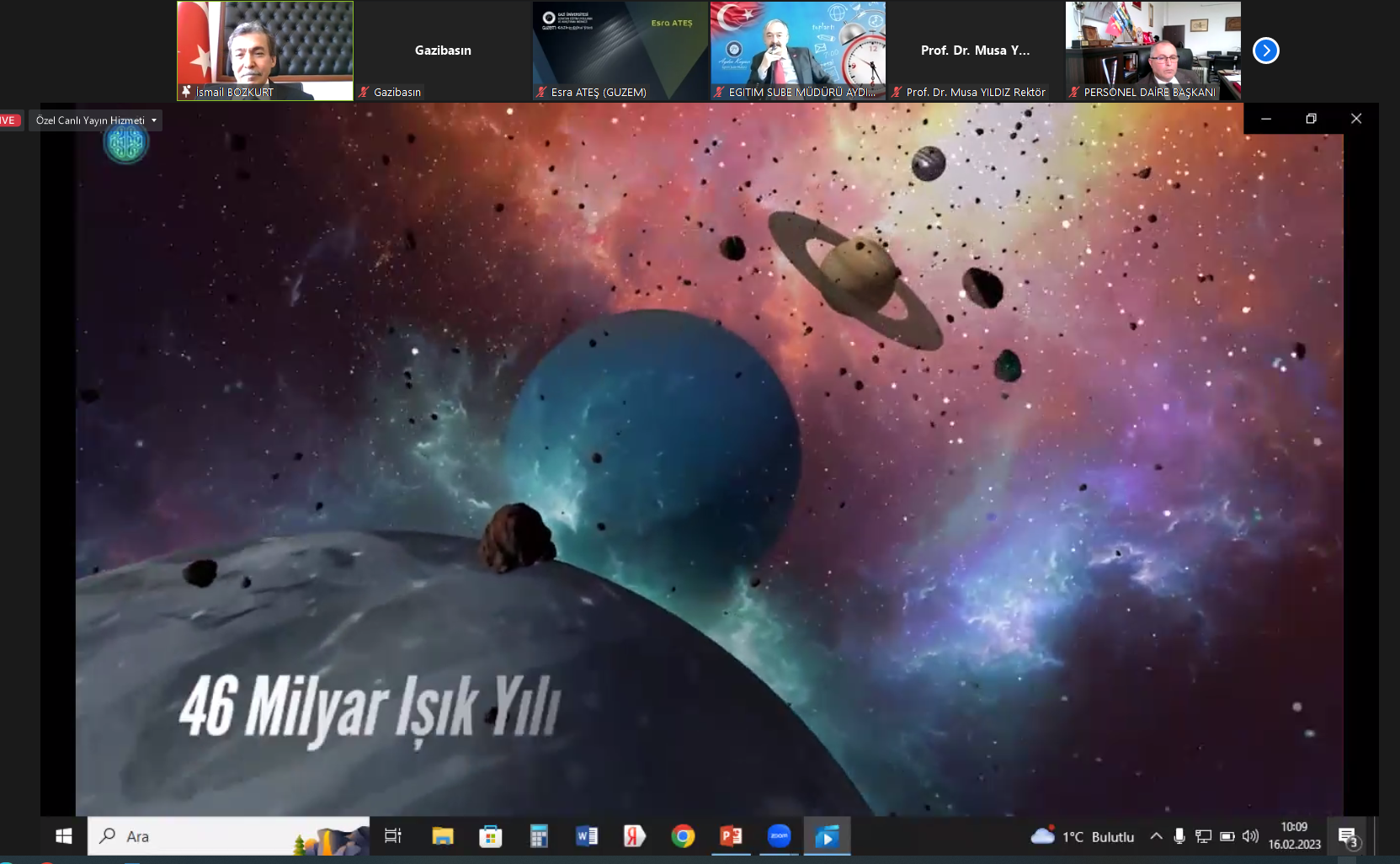Open Microsoft Word from taskbar

[x=586, y=836]
